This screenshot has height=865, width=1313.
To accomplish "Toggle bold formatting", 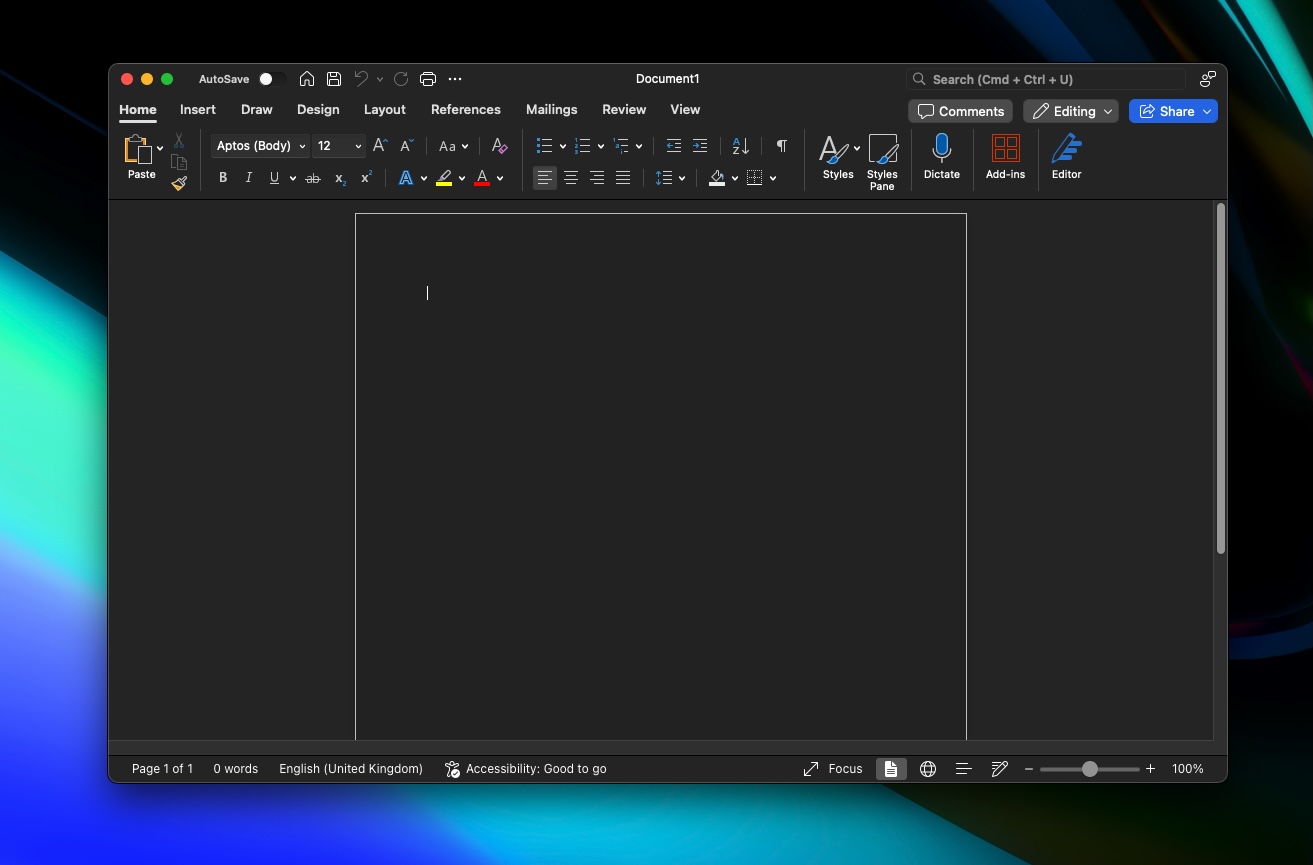I will point(223,177).
